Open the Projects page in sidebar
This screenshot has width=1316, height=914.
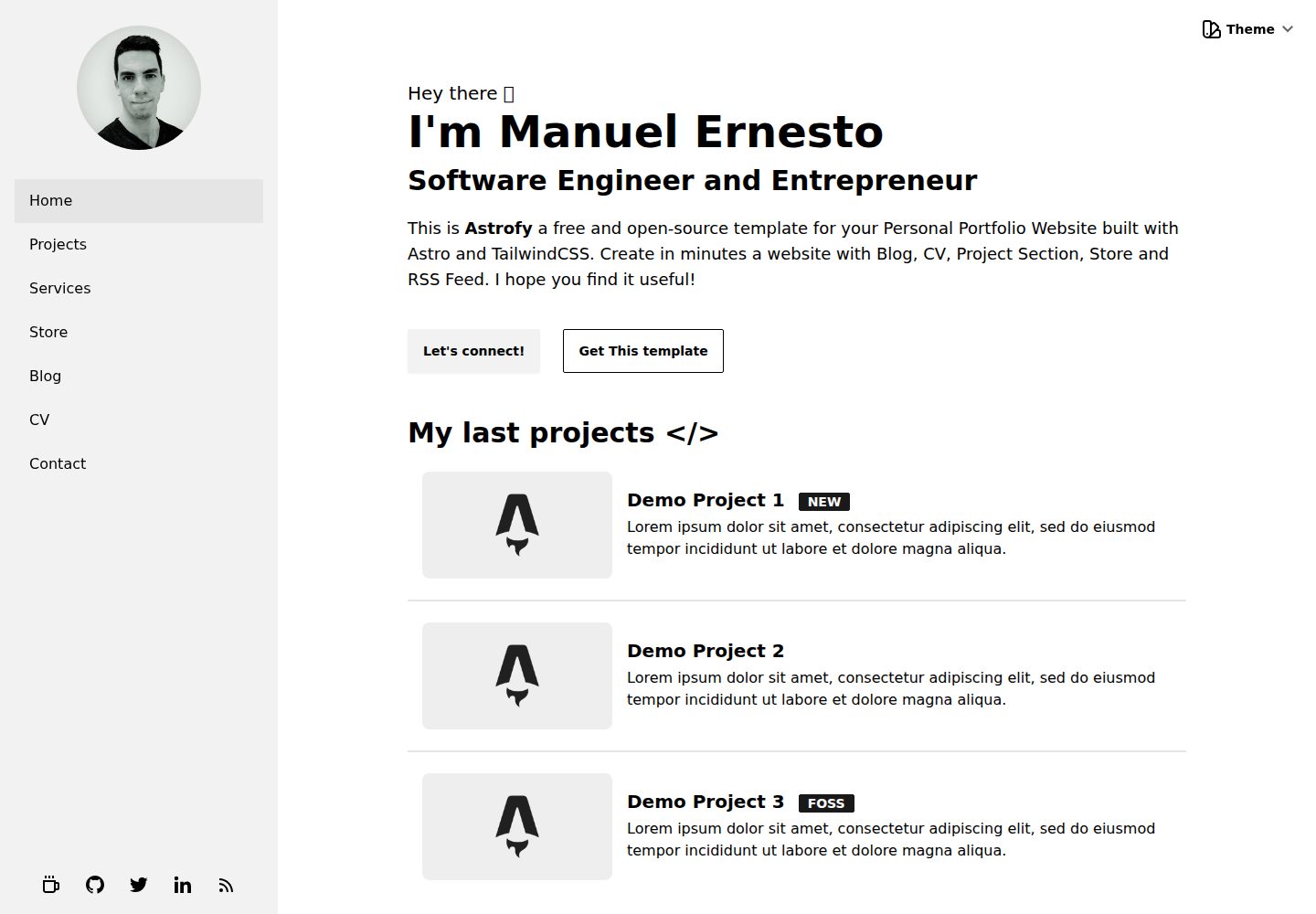point(139,245)
